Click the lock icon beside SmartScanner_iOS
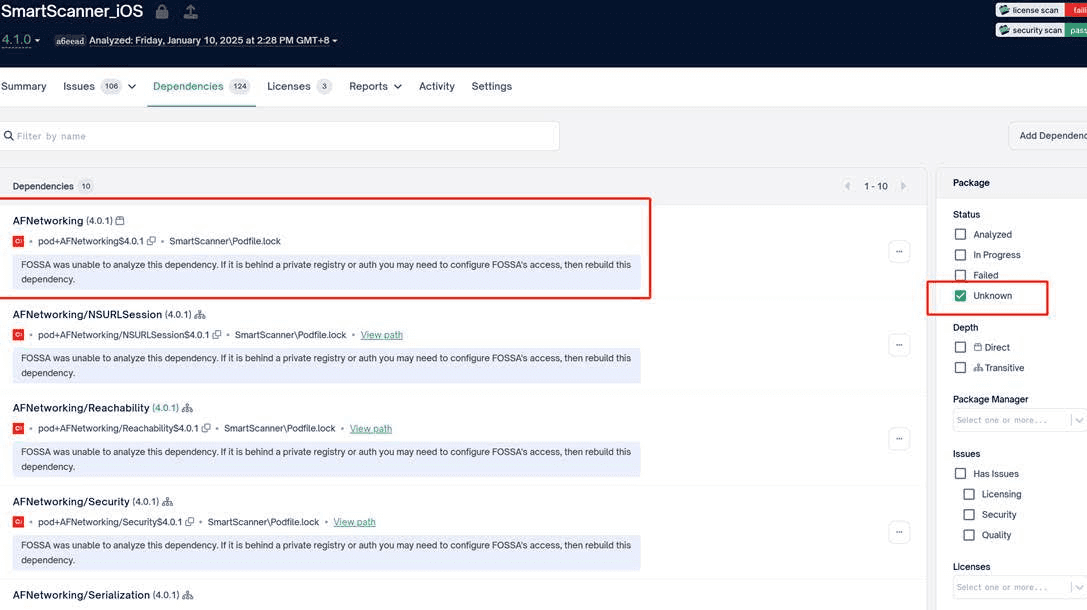 [x=162, y=12]
